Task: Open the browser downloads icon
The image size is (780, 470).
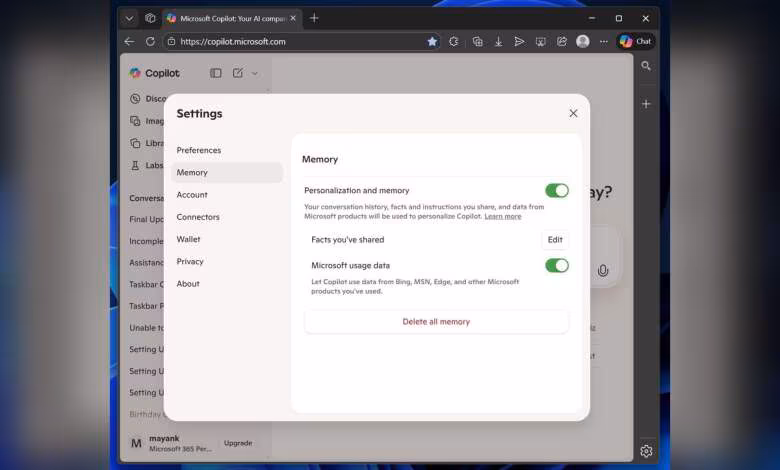Action: [498, 42]
